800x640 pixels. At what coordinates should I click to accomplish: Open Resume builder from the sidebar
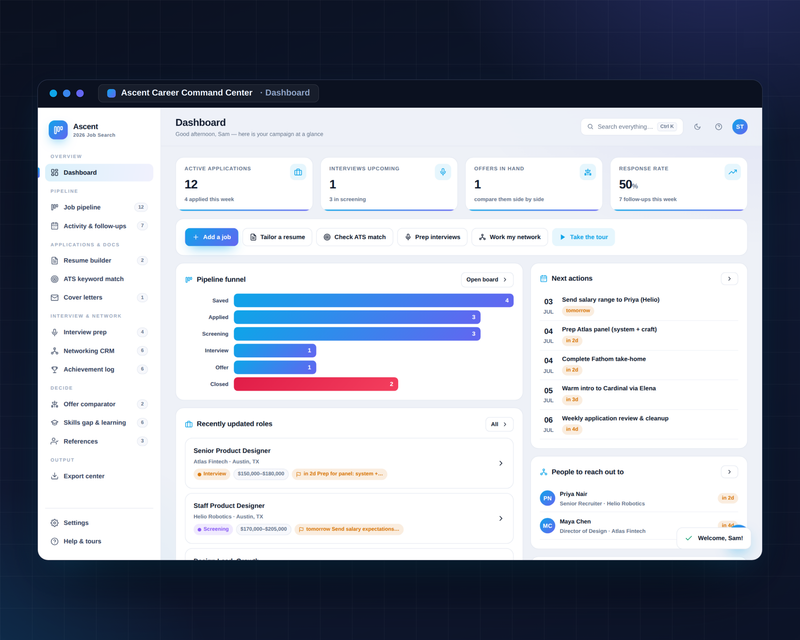(99, 260)
